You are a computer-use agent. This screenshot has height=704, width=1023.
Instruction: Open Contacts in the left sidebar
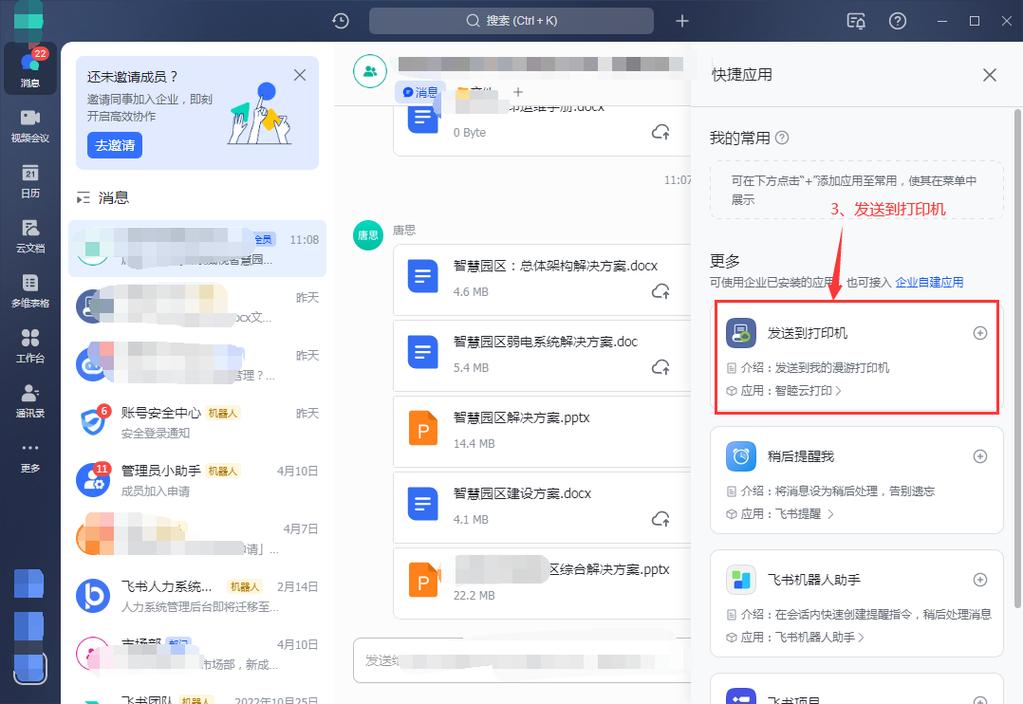pos(30,401)
